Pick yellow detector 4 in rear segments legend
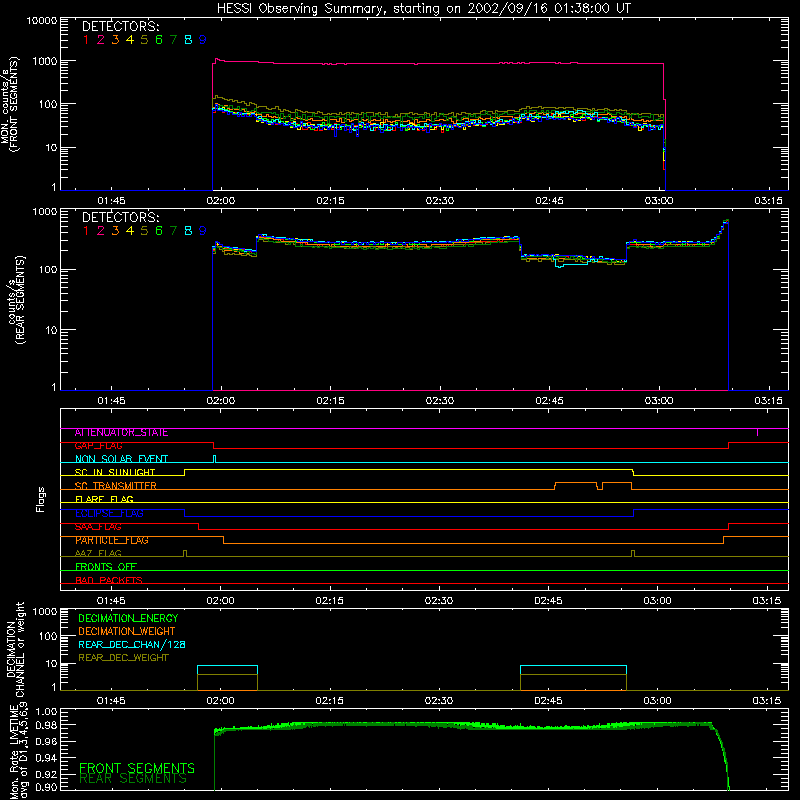800x800 pixels. pos(130,231)
